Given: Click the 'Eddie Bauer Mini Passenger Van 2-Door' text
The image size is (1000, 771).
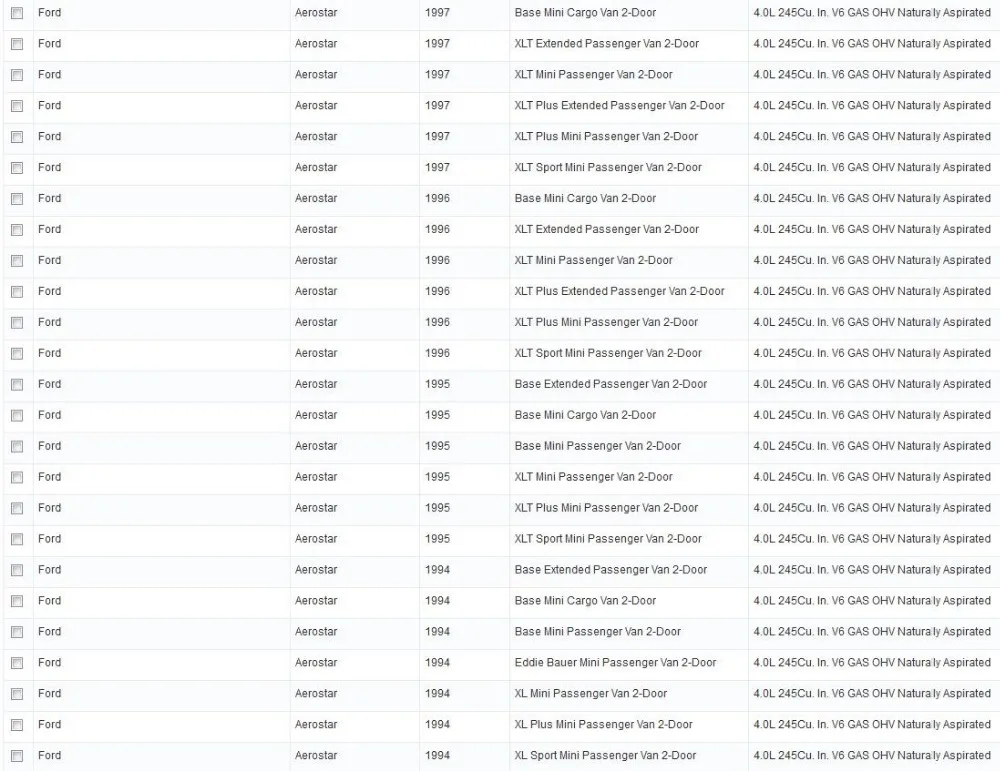Looking at the screenshot, I should coord(615,663).
